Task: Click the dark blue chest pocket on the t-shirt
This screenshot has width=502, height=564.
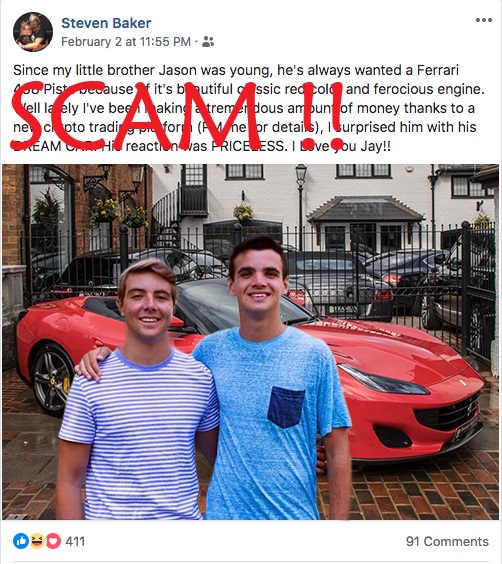Action: point(286,407)
